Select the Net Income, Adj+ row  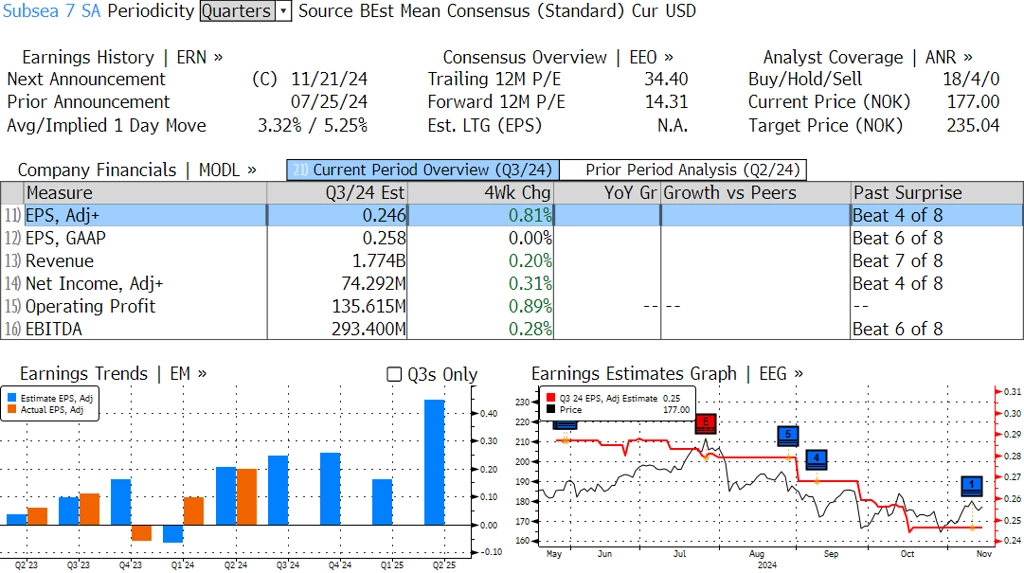tap(511, 284)
